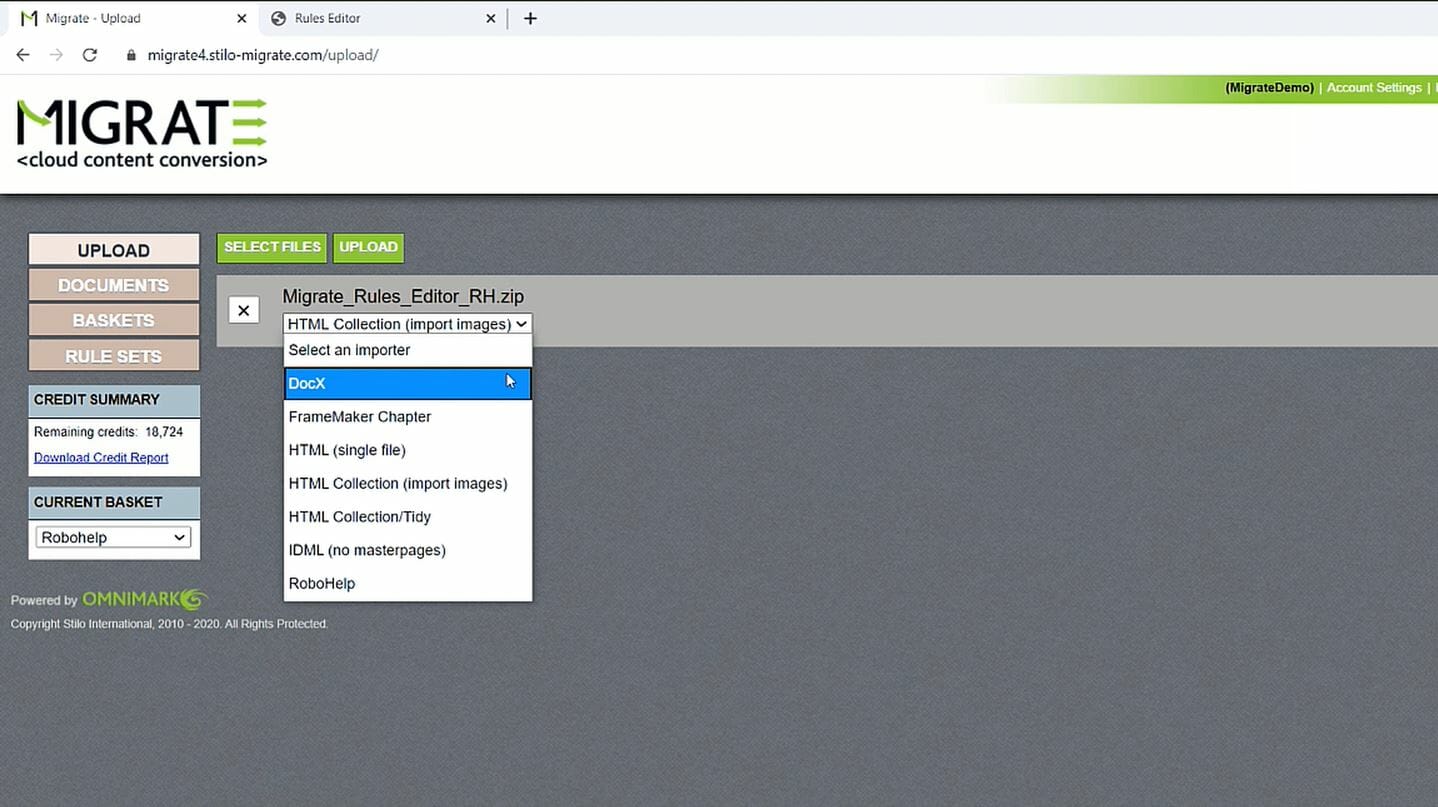1438x807 pixels.
Task: Click inside the browser address bar
Action: coord(400,55)
